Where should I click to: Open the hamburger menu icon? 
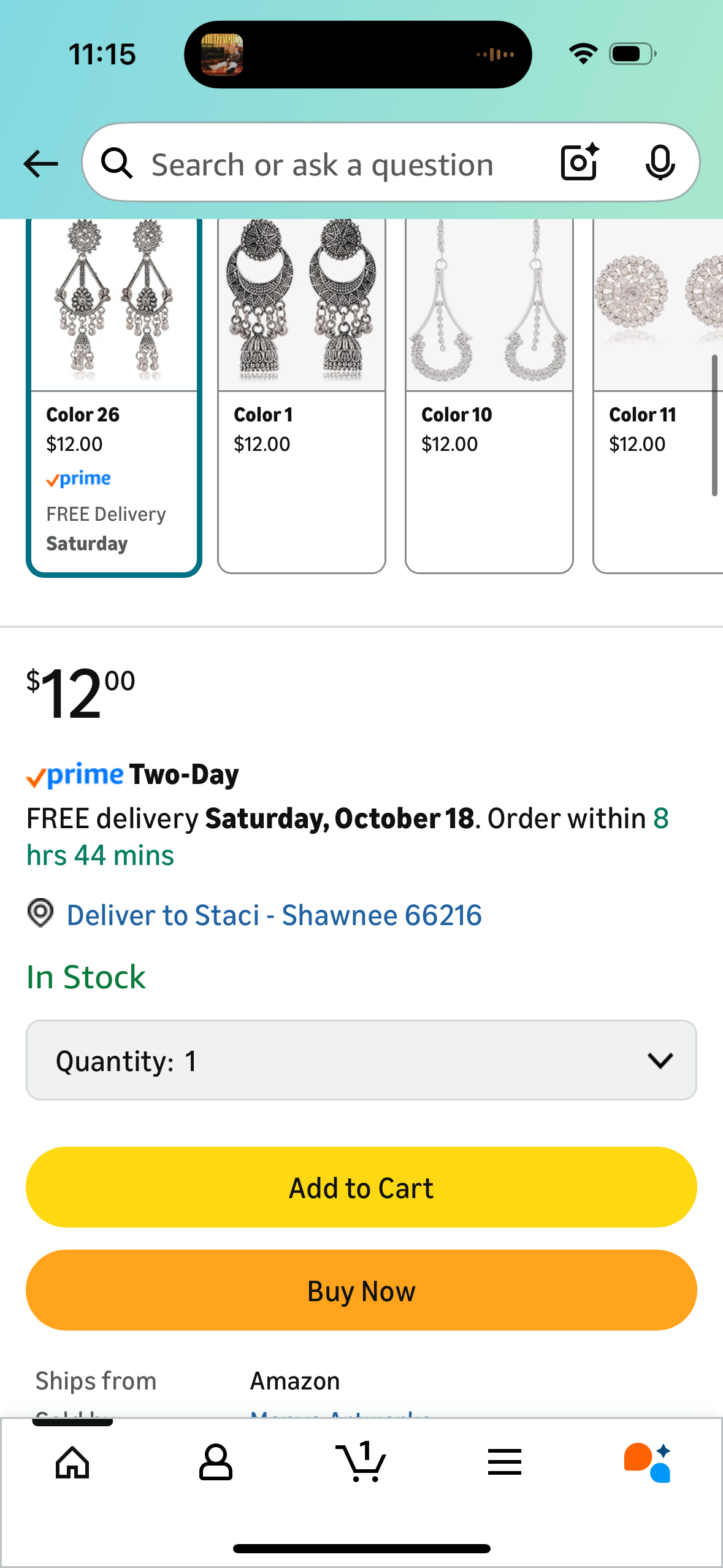505,1462
